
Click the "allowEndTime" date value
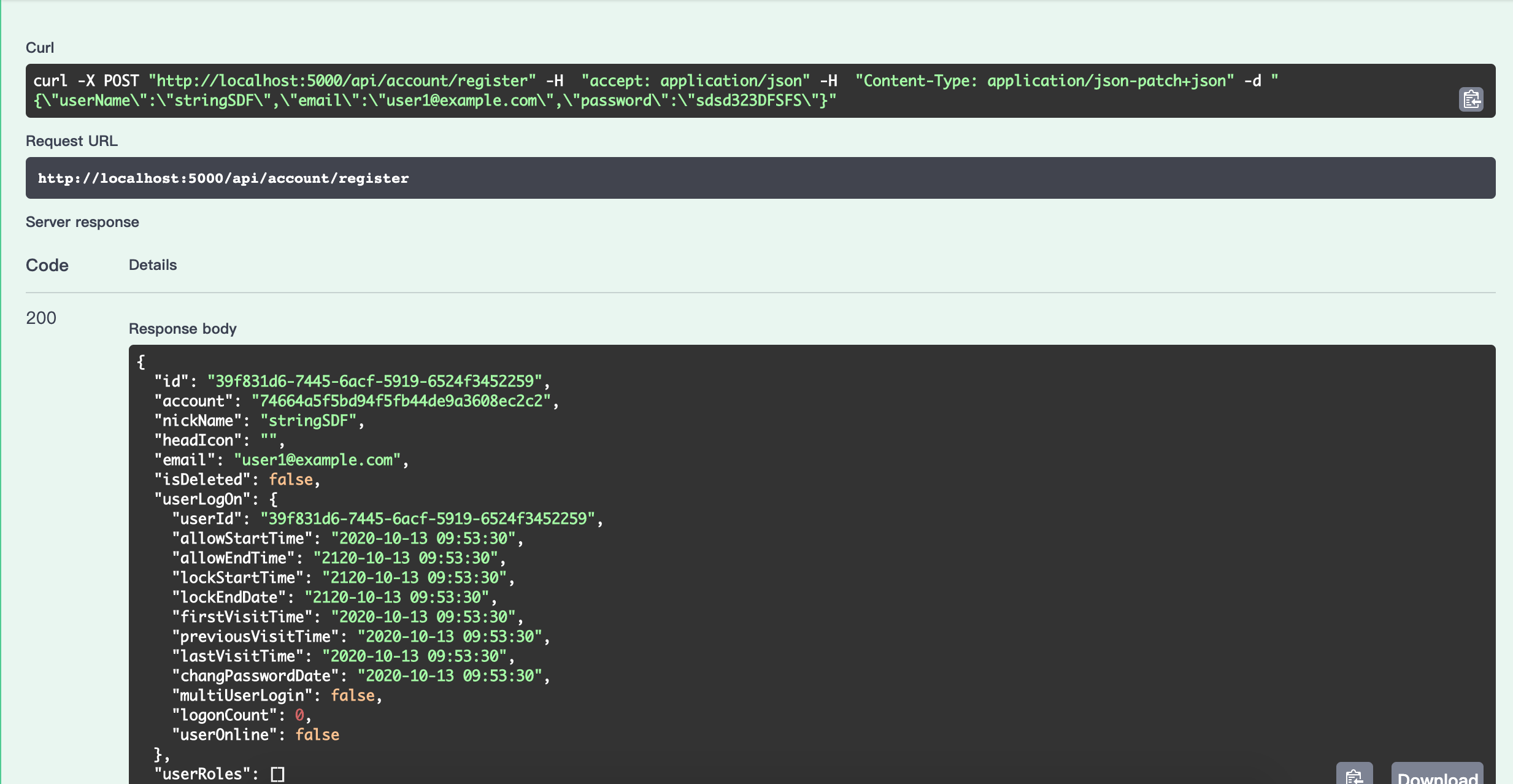pyautogui.click(x=406, y=558)
